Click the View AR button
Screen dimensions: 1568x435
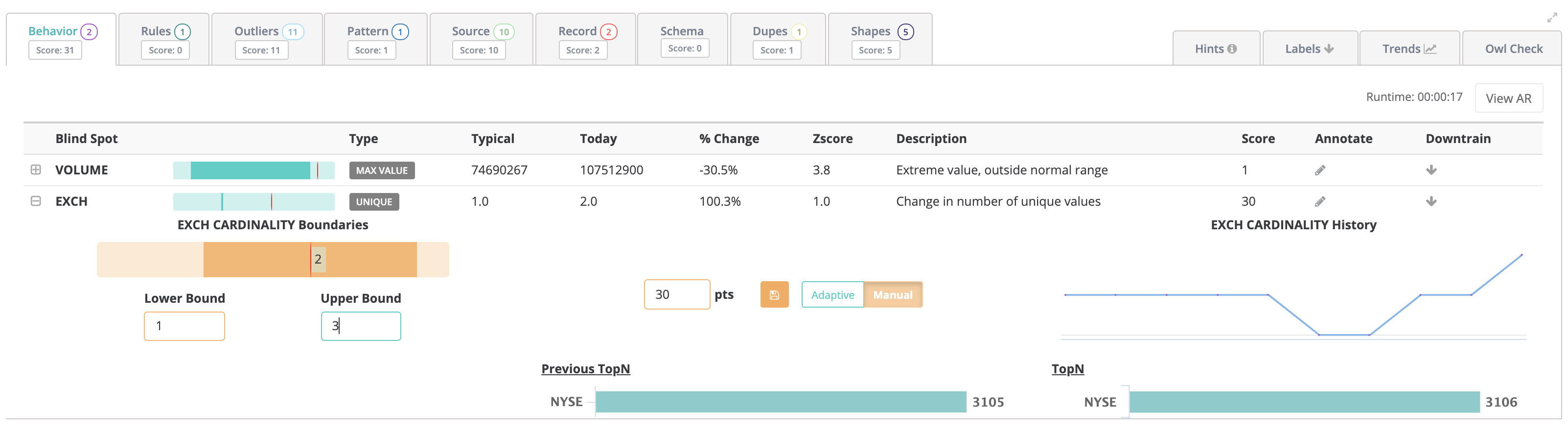(1508, 98)
